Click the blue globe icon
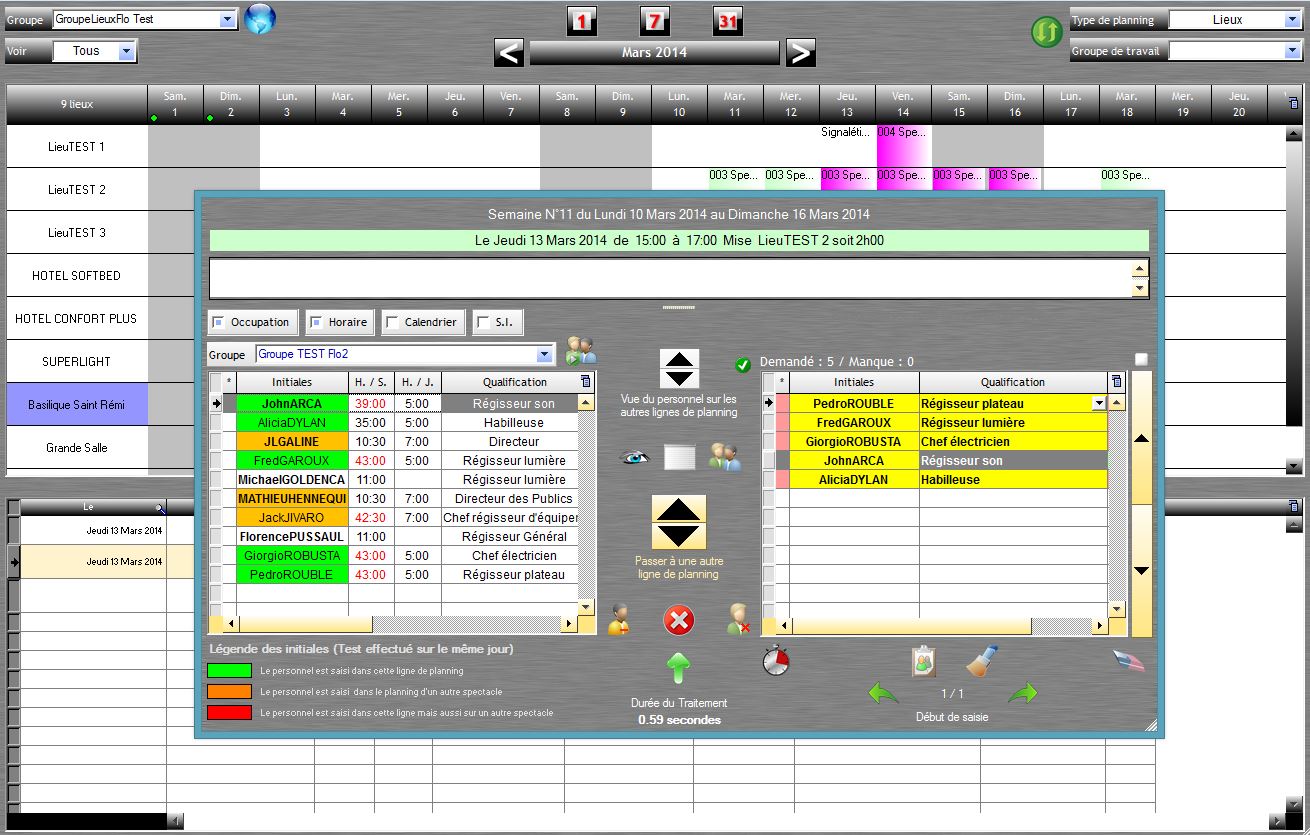Viewport: 1310px width, 835px height. [x=259, y=18]
